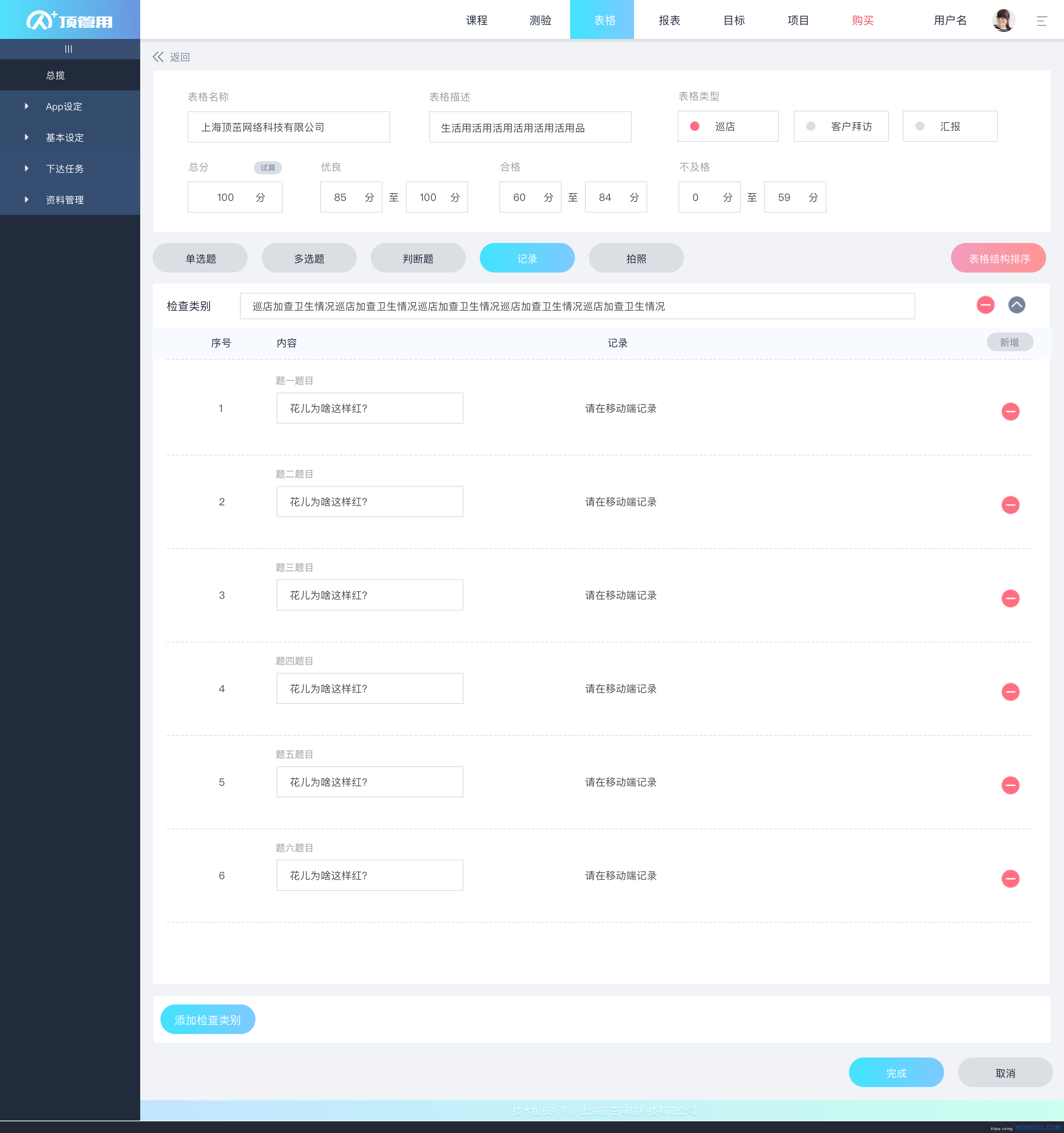Edit the 题五题目 content field
1064x1133 pixels.
(x=370, y=782)
